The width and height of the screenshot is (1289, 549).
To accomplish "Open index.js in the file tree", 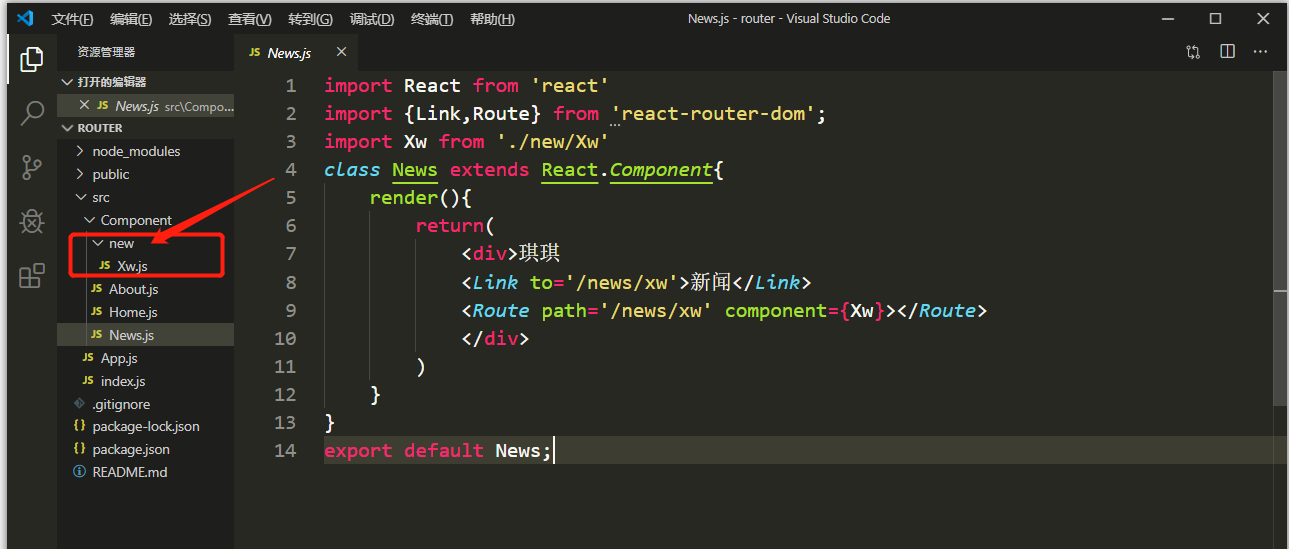I will pos(146,381).
